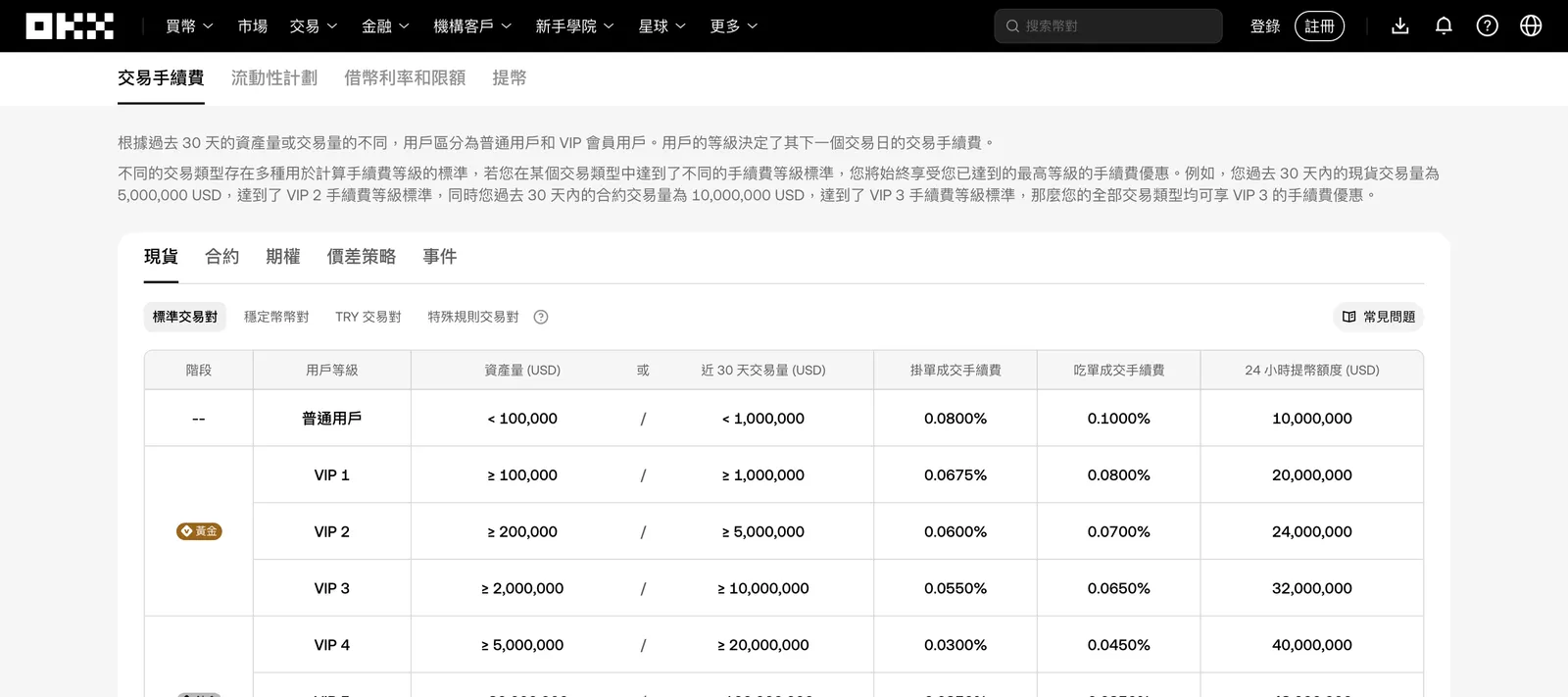Screen dimensions: 1568x697
Task: Select the 標準交易對 filter
Action: (x=185, y=317)
